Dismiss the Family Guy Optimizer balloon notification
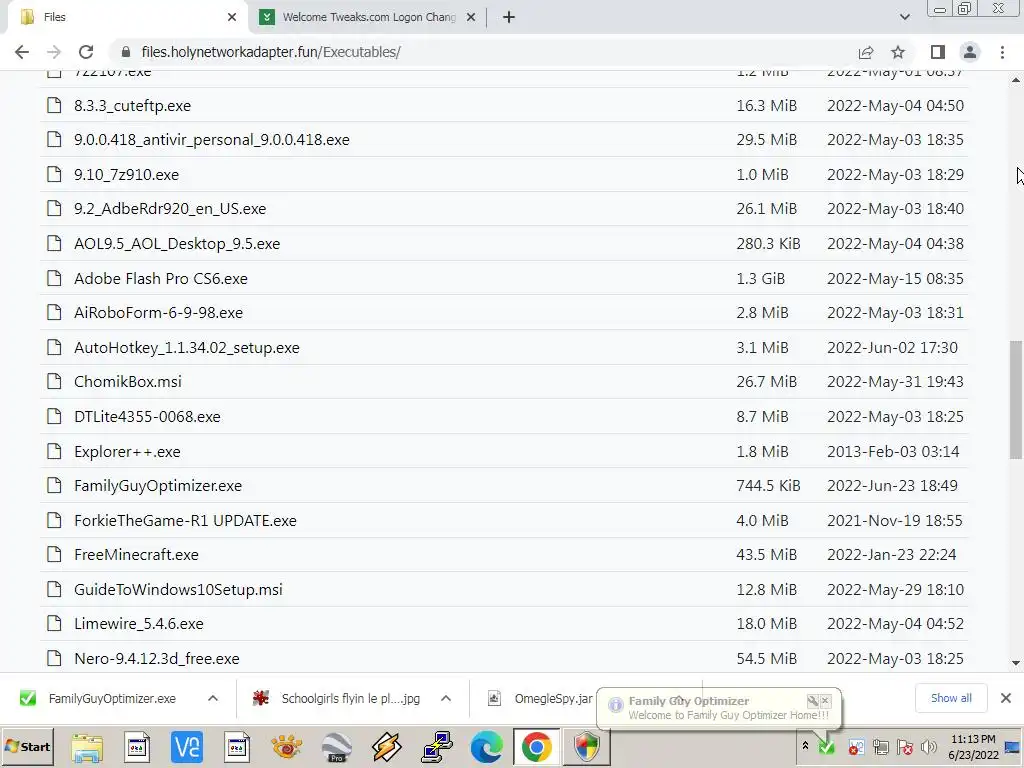This screenshot has height=768, width=1024. pos(825,701)
